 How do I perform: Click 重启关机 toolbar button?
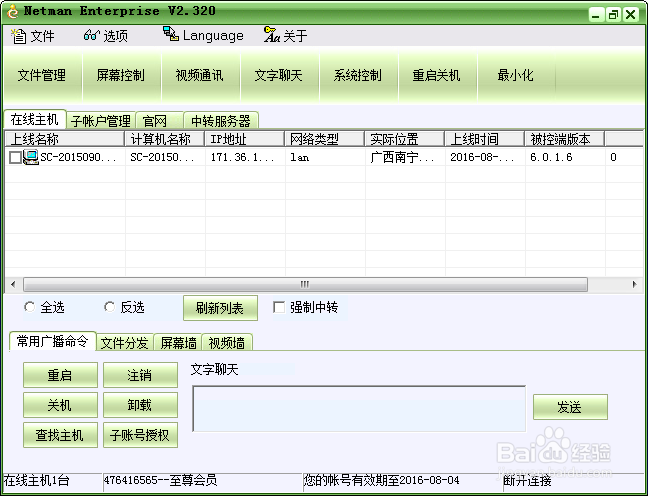click(436, 76)
